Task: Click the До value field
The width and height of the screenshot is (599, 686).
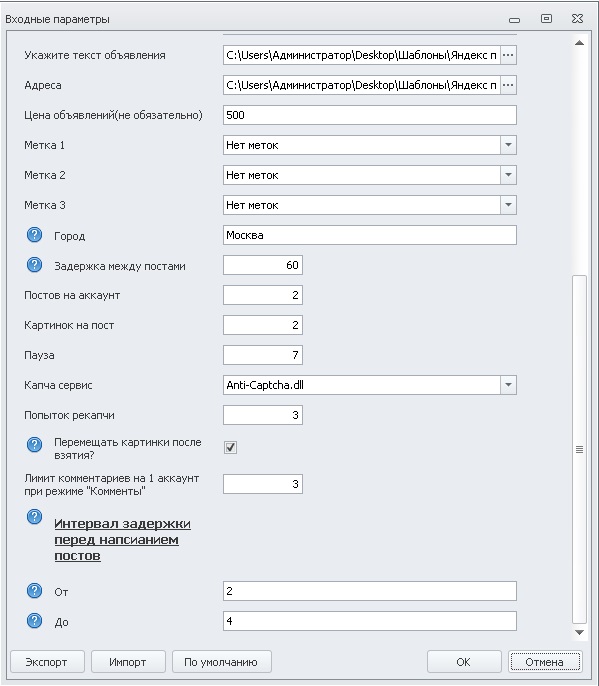Action: 370,621
